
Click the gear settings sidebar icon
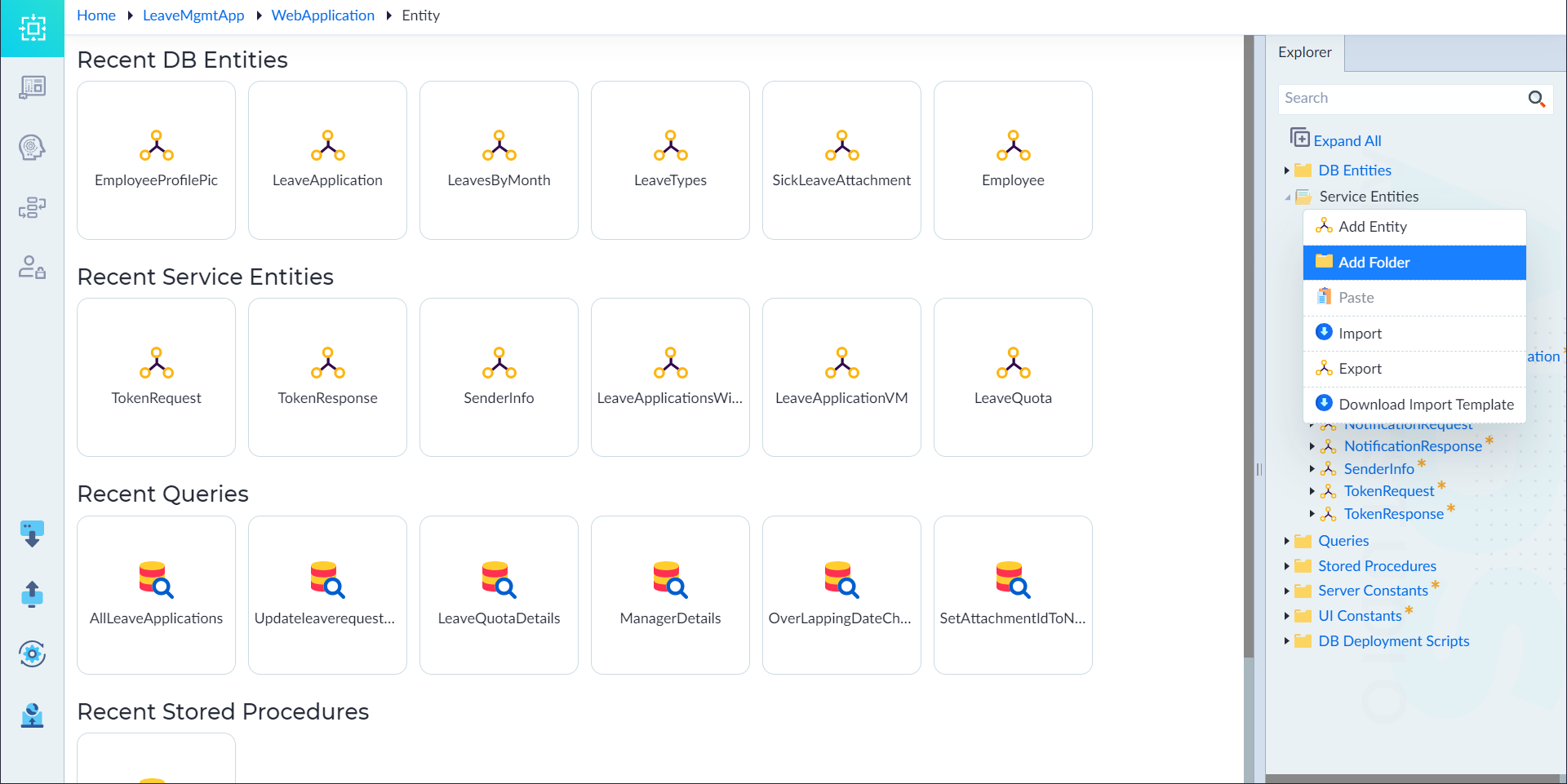click(32, 653)
